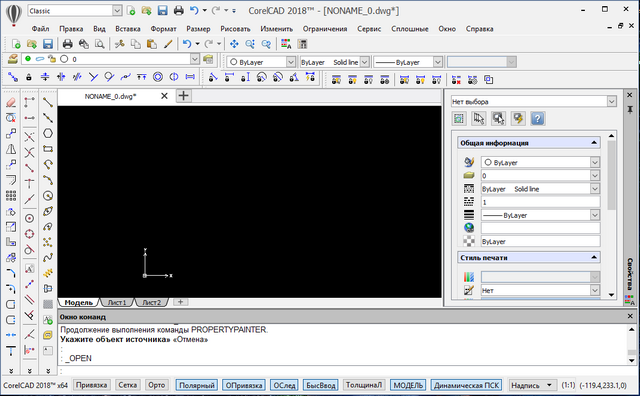Click the МОДЕЛЬ button in status bar
640x396 pixels.
(408, 385)
